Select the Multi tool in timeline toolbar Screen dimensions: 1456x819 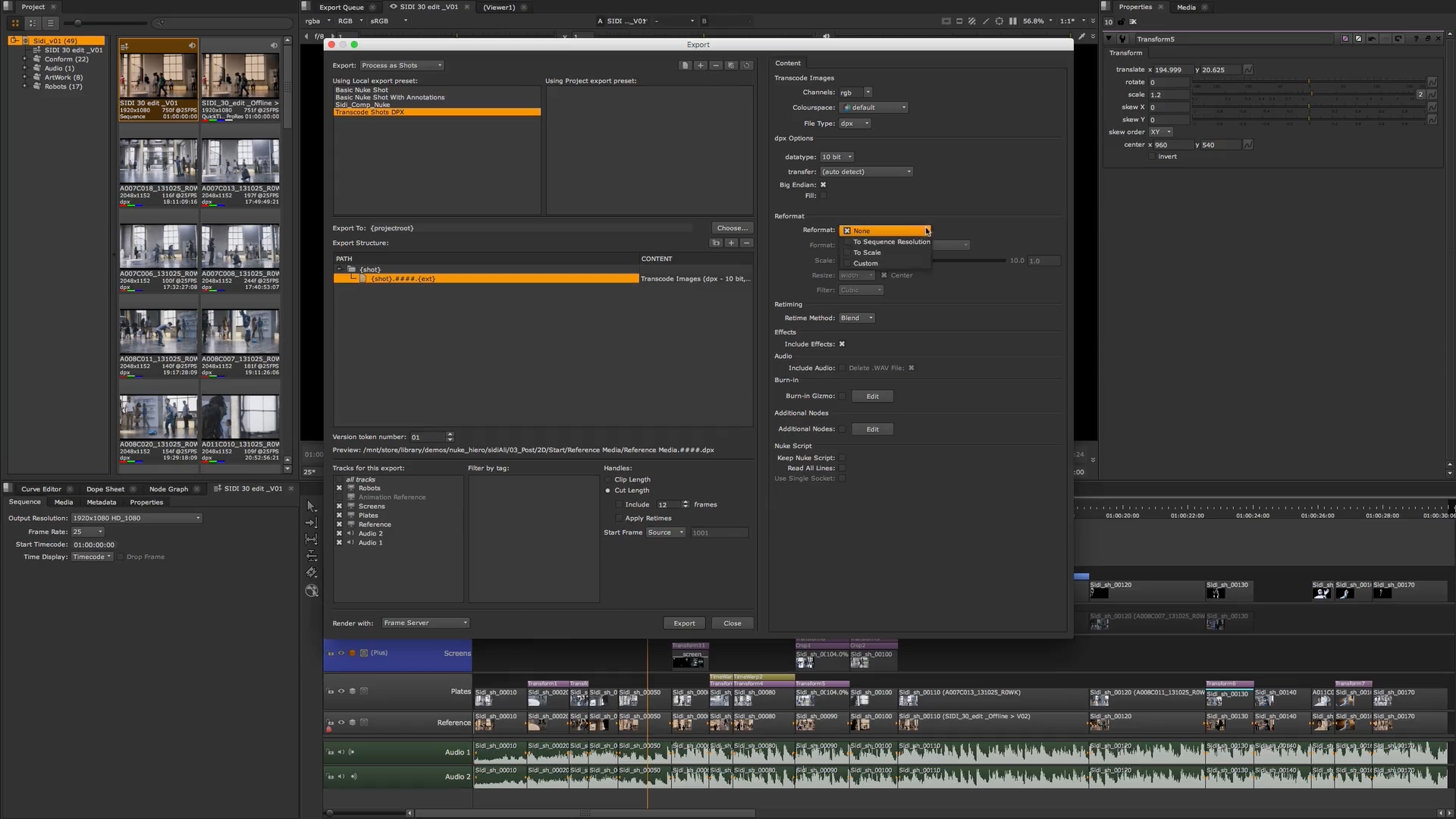(310, 506)
